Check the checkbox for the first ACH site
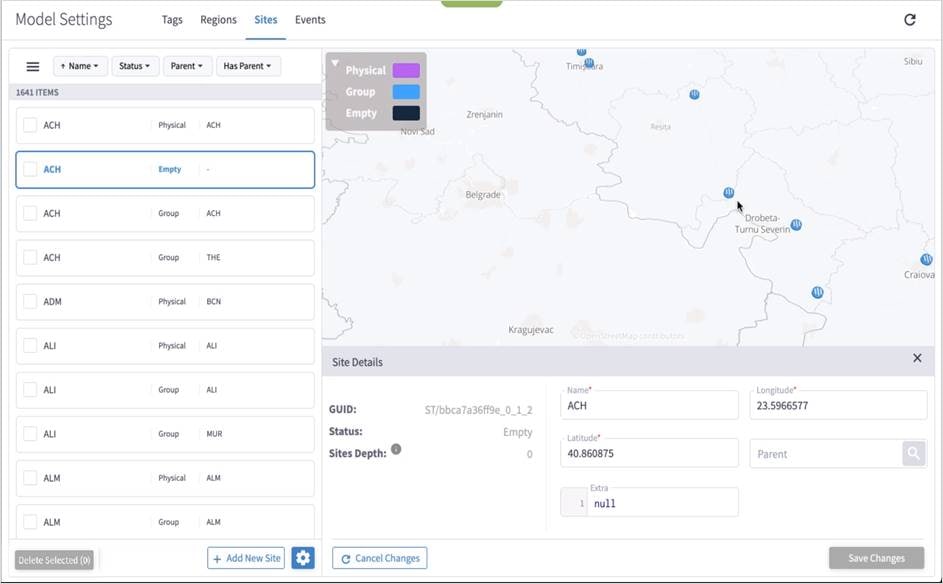 coord(29,124)
